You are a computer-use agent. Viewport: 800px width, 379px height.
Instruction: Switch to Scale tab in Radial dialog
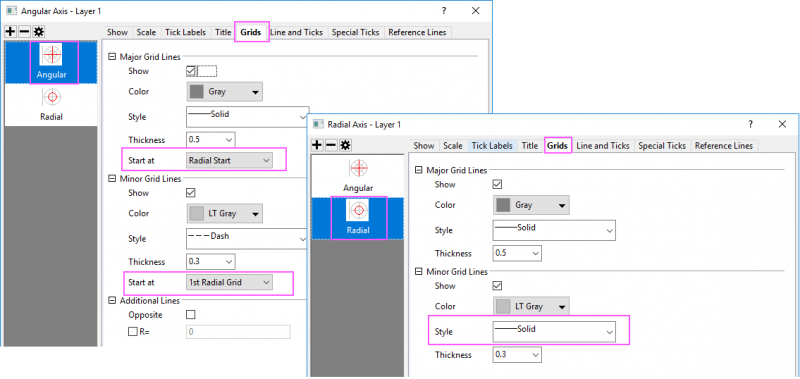[453, 145]
